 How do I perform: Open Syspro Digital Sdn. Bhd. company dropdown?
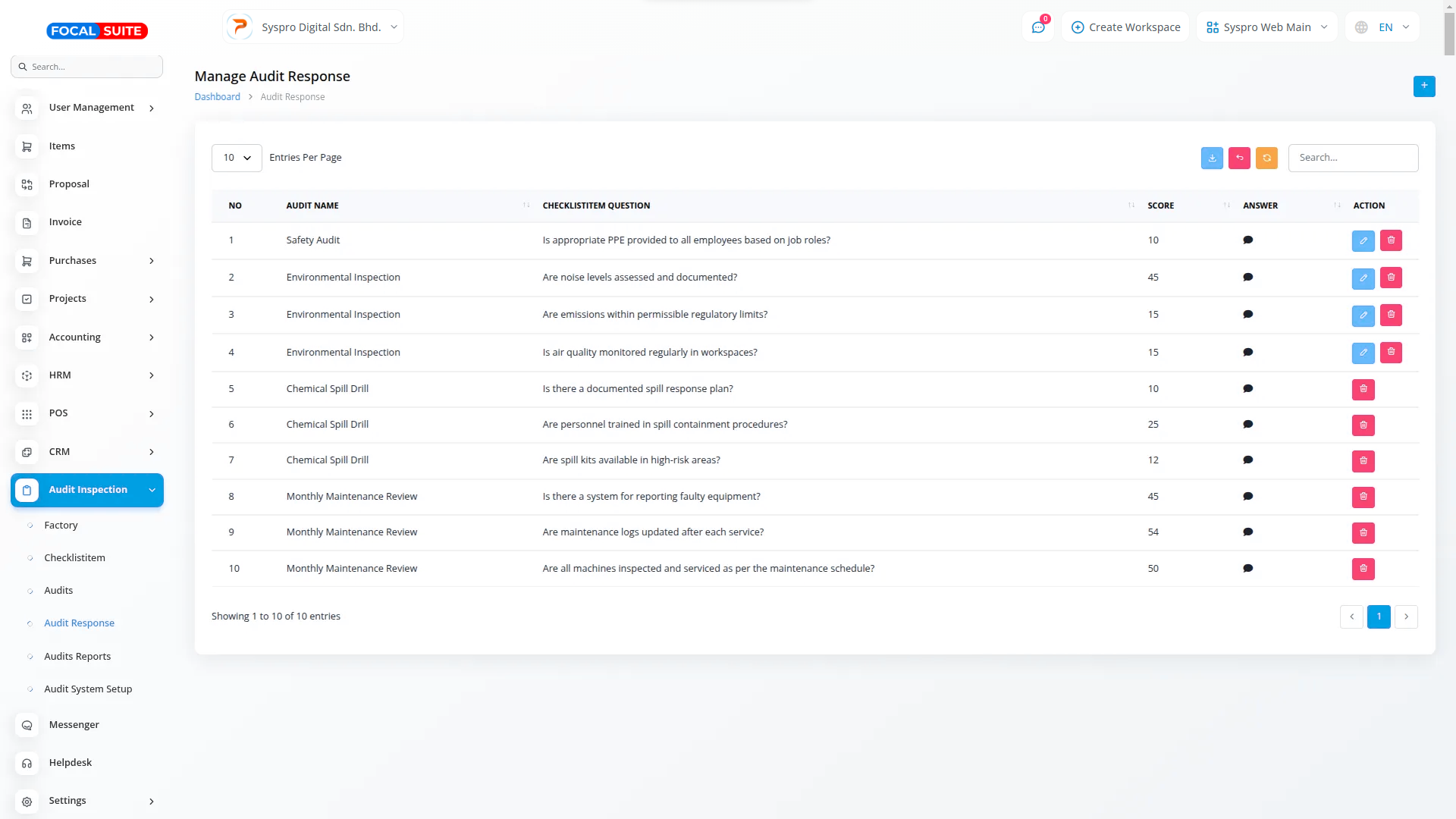click(x=313, y=27)
